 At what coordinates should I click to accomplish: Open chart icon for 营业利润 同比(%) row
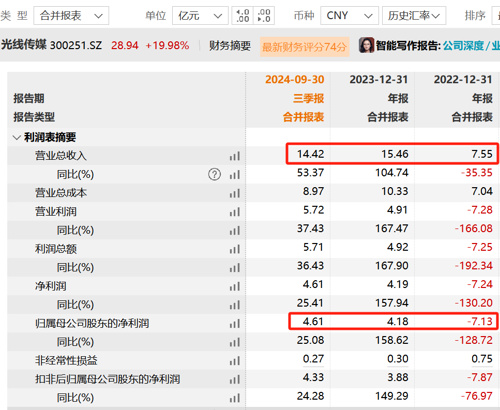[235, 230]
